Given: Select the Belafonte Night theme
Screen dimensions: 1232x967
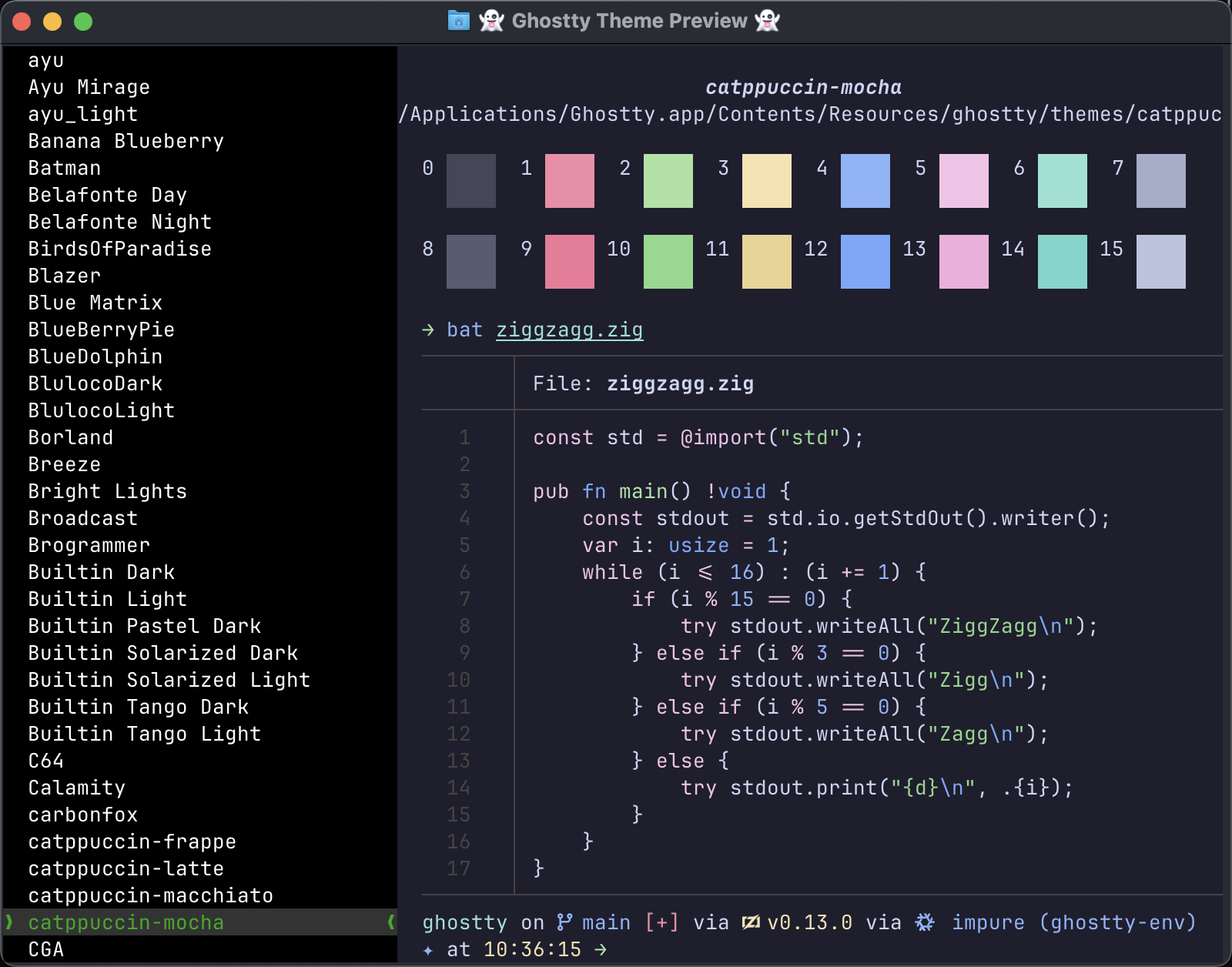Looking at the screenshot, I should pyautogui.click(x=120, y=222).
